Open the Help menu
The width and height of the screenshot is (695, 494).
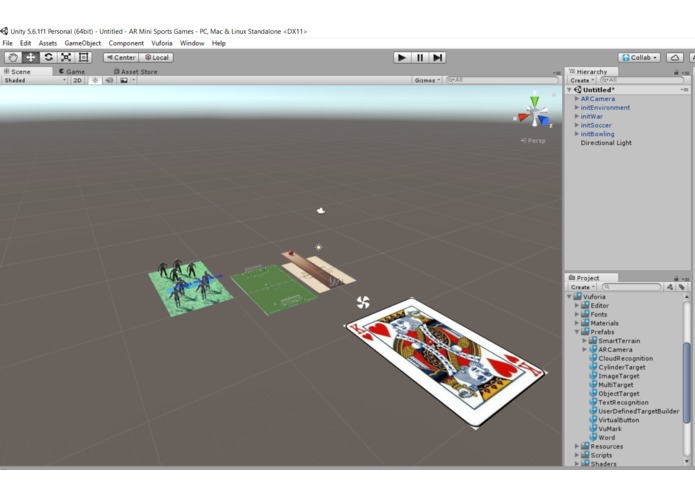pos(219,43)
